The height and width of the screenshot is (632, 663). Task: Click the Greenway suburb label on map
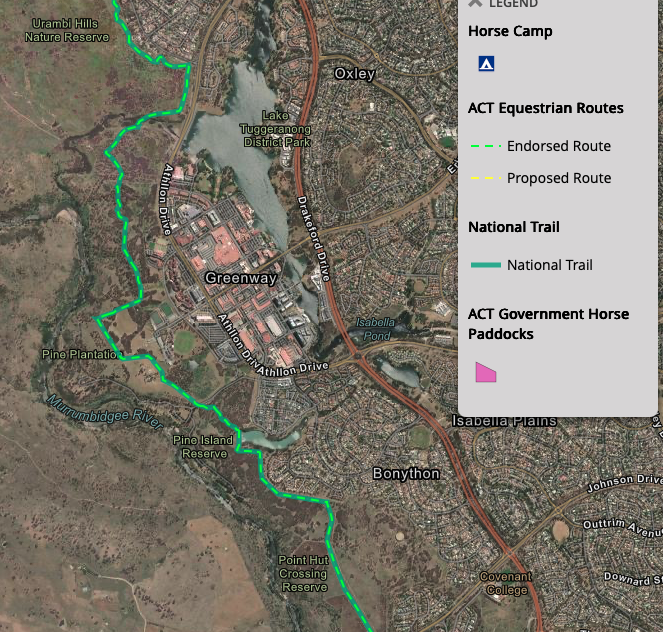(240, 278)
